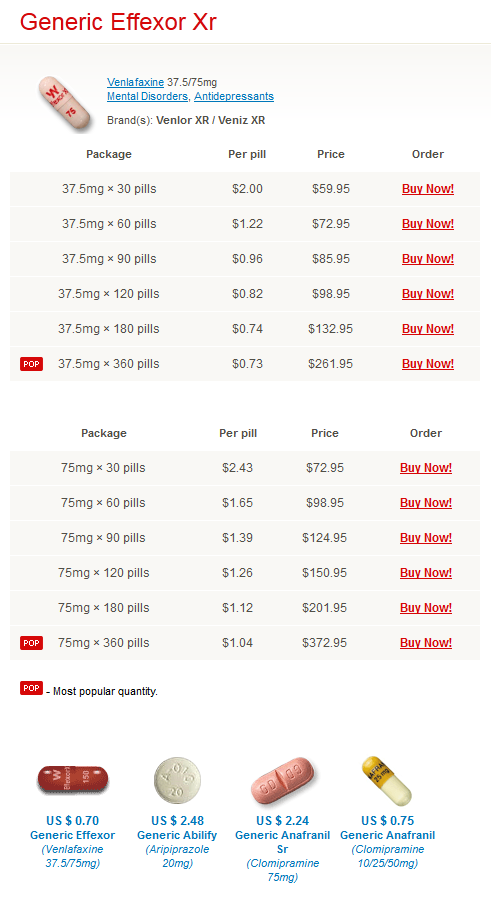Open the Antidepressants category link
Viewport: 491px width, 898px height.
(234, 96)
